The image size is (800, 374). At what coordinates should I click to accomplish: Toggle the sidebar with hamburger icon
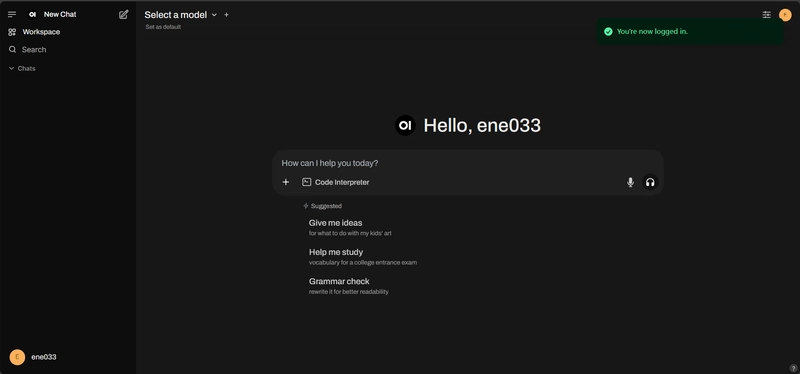tap(12, 14)
